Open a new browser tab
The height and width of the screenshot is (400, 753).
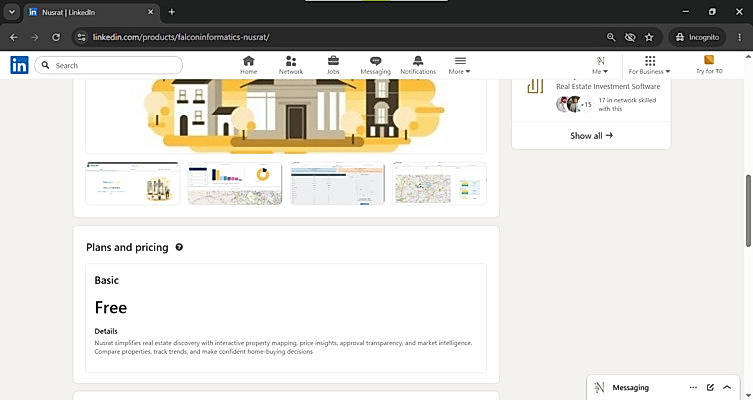pyautogui.click(x=171, y=12)
